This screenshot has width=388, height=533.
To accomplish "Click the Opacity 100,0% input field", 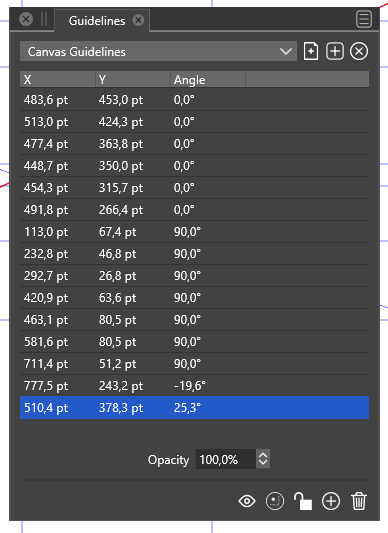I will (x=226, y=459).
